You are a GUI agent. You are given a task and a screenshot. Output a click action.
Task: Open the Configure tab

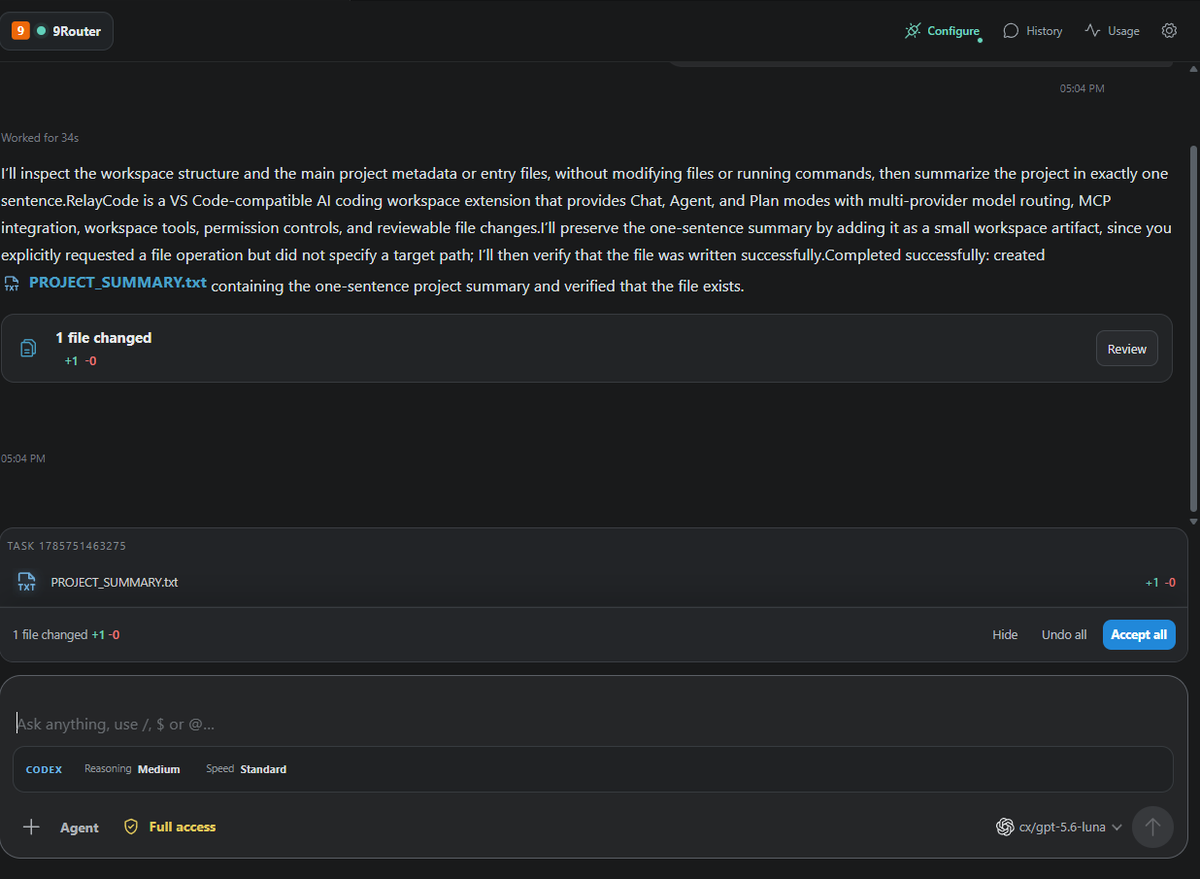[x=942, y=31]
